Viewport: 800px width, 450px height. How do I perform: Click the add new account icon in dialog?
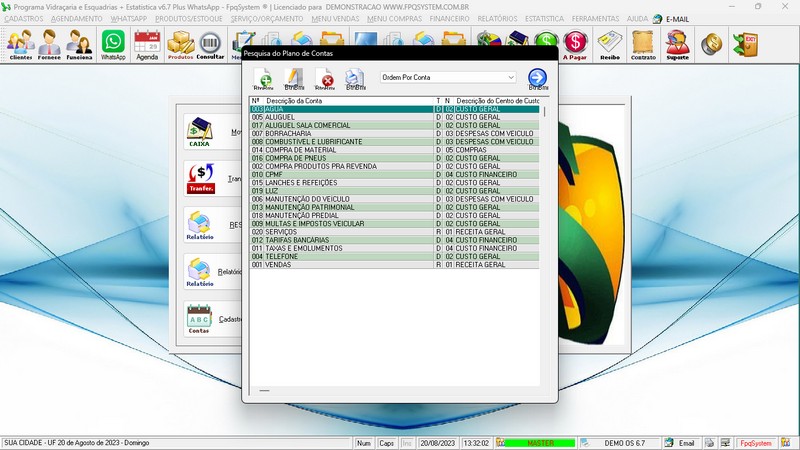point(263,79)
